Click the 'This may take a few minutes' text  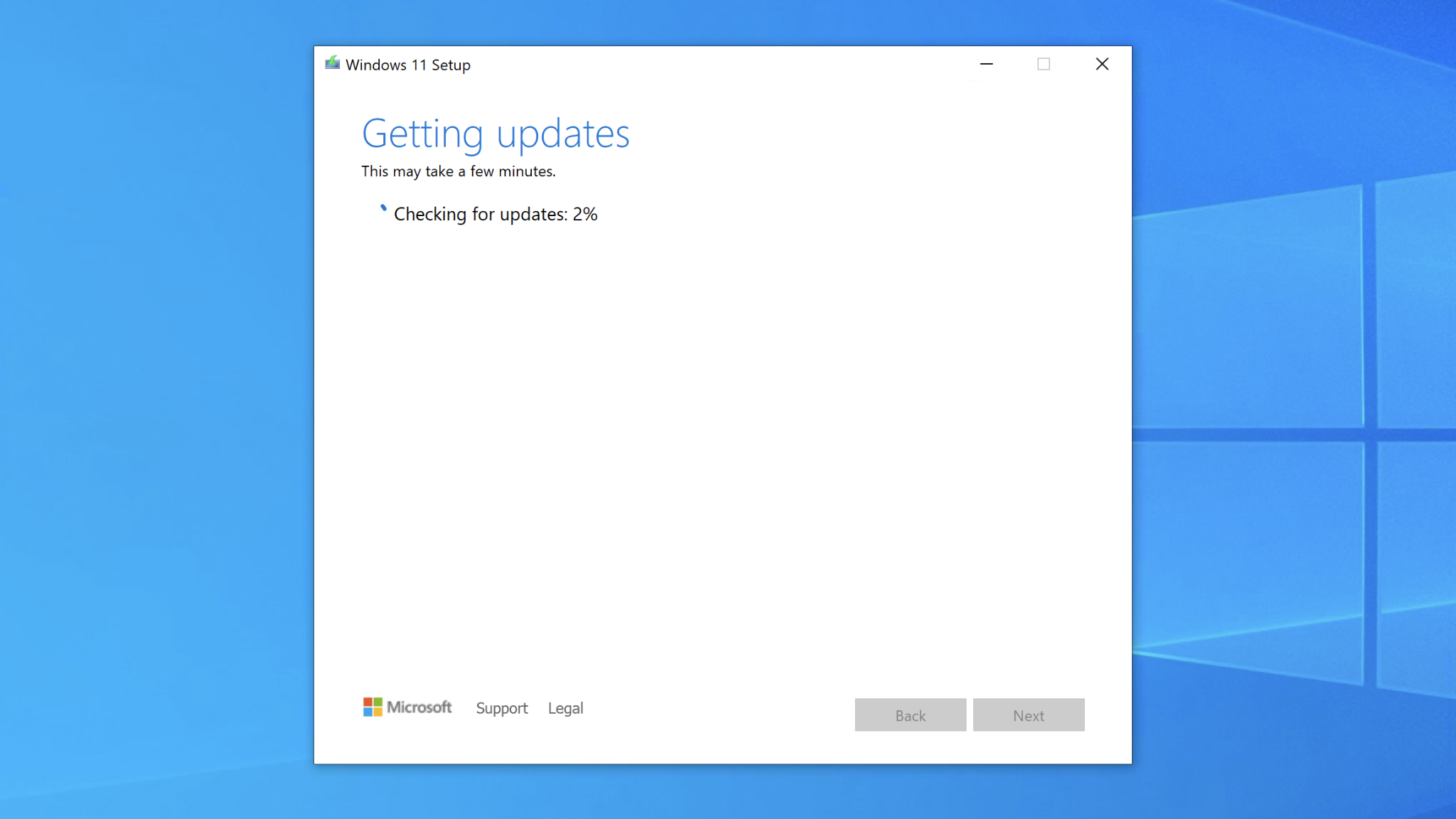pyautogui.click(x=459, y=171)
